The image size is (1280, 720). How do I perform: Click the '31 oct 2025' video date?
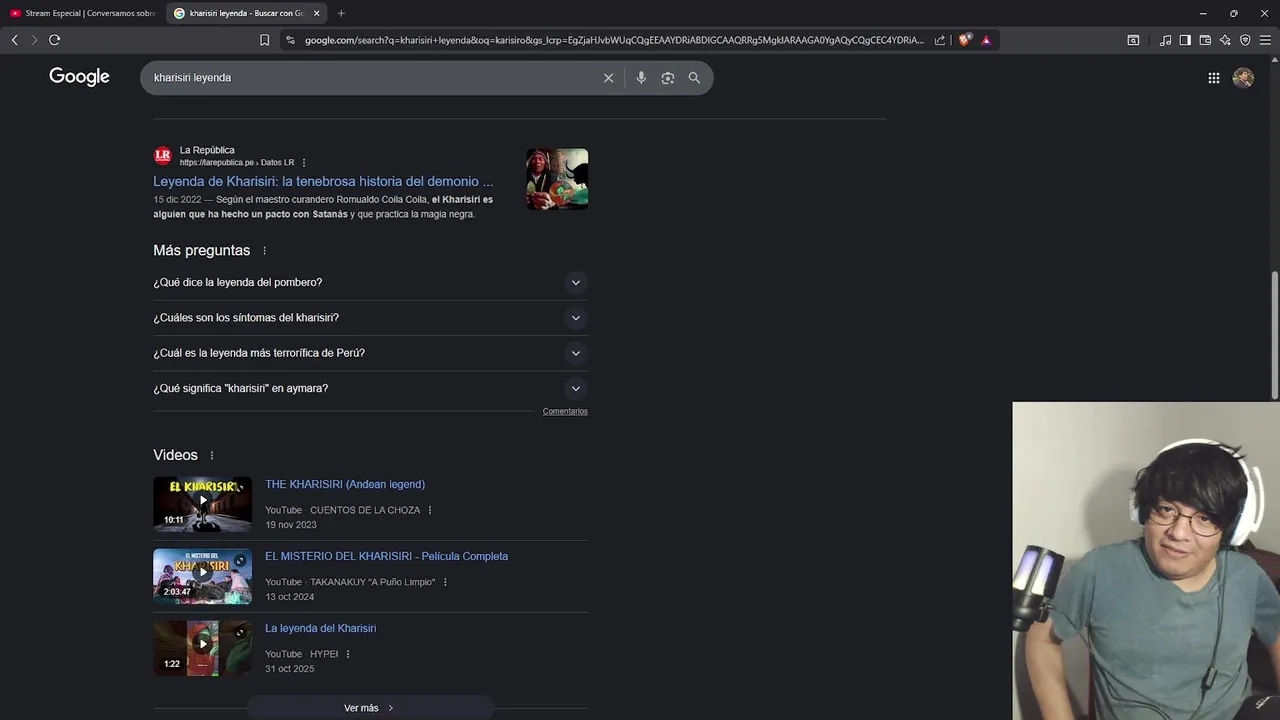[x=290, y=669]
